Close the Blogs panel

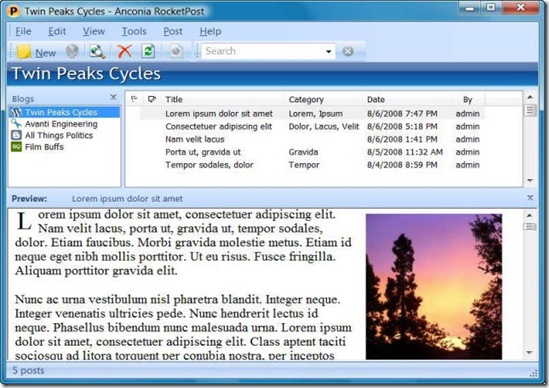pos(113,97)
